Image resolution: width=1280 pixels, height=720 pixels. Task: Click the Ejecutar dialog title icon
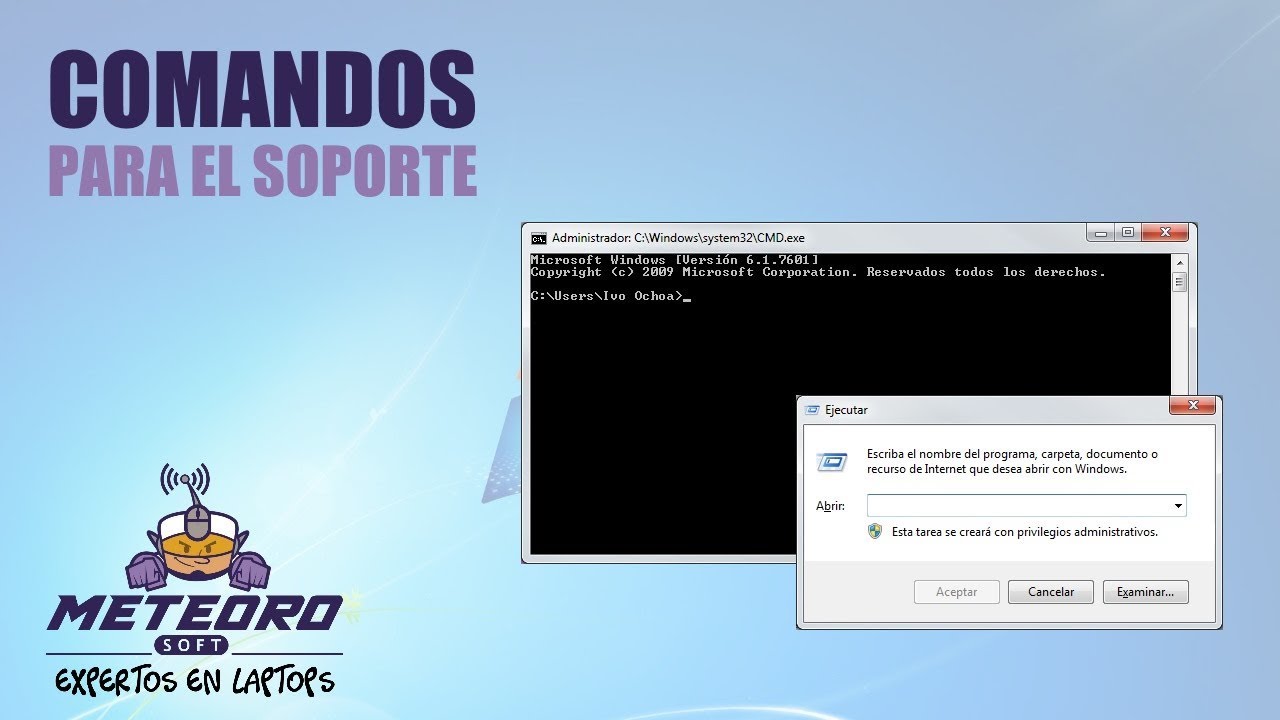(x=813, y=410)
